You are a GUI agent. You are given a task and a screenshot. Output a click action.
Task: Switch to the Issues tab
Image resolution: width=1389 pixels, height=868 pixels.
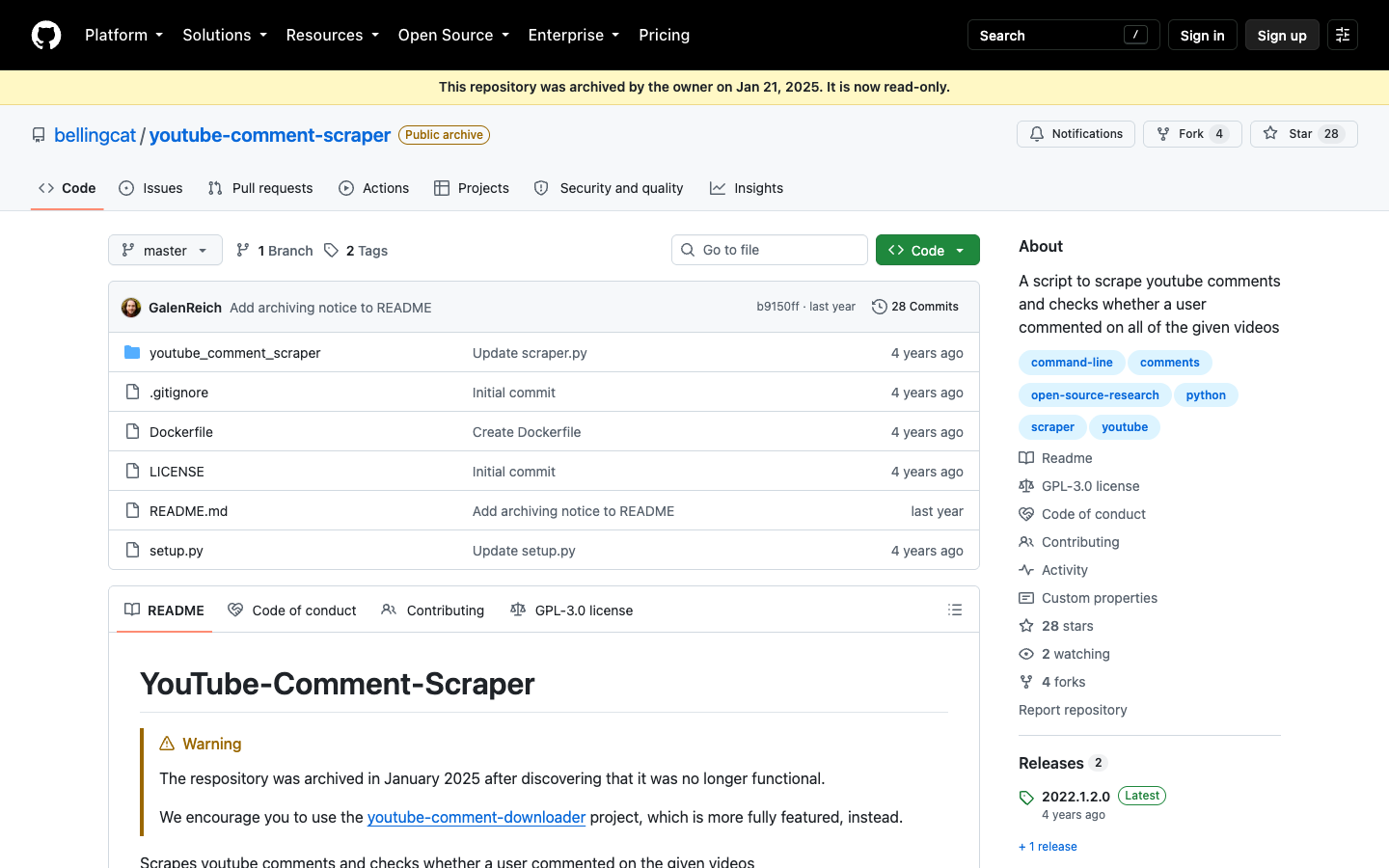click(150, 188)
